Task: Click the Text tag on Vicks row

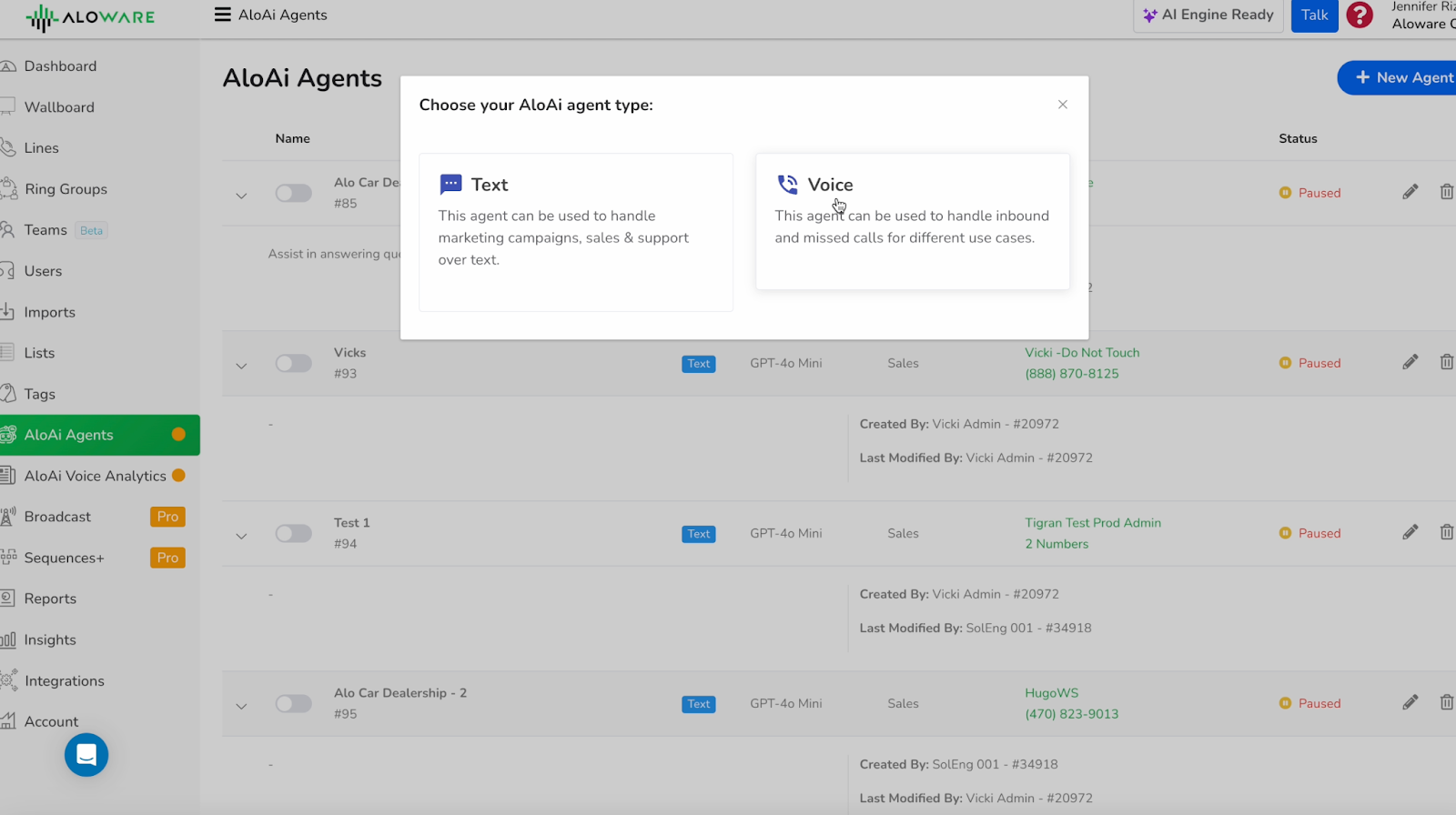Action: pos(699,364)
